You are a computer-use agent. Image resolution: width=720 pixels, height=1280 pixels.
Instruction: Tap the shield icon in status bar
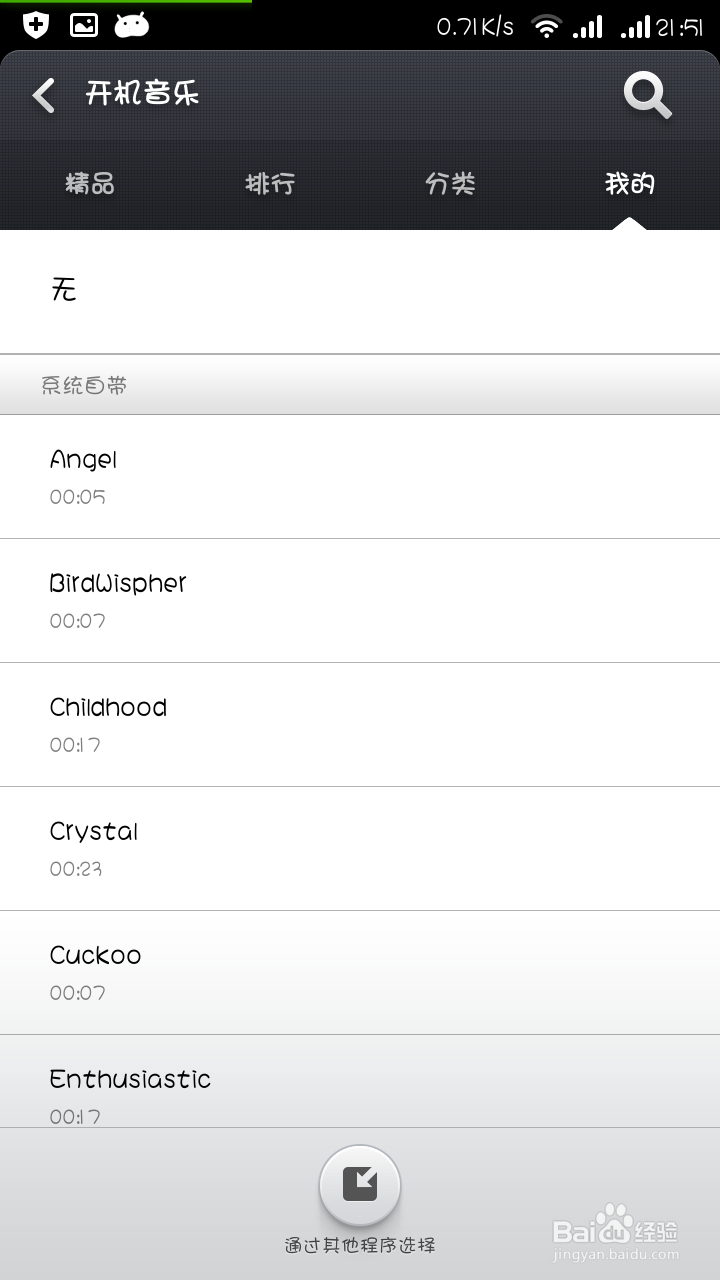(36, 25)
